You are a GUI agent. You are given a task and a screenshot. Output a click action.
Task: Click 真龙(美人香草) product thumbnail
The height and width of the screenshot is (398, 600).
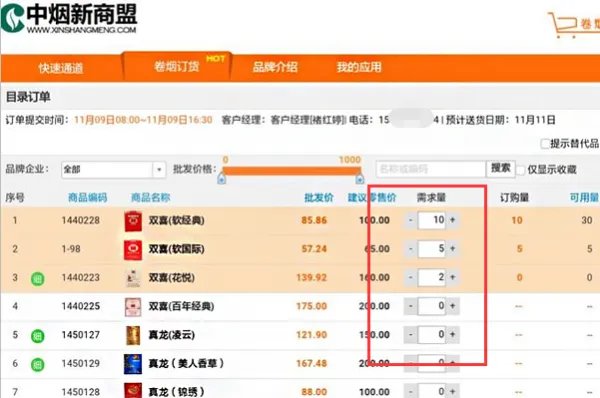[x=133, y=364]
